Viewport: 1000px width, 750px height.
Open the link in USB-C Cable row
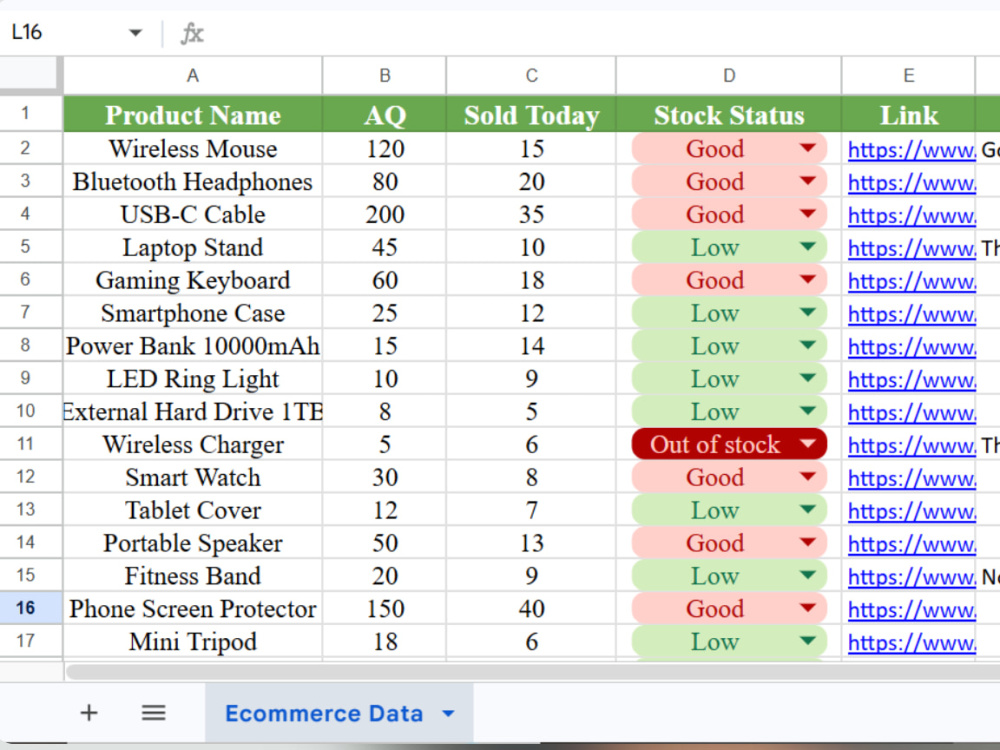(x=911, y=215)
